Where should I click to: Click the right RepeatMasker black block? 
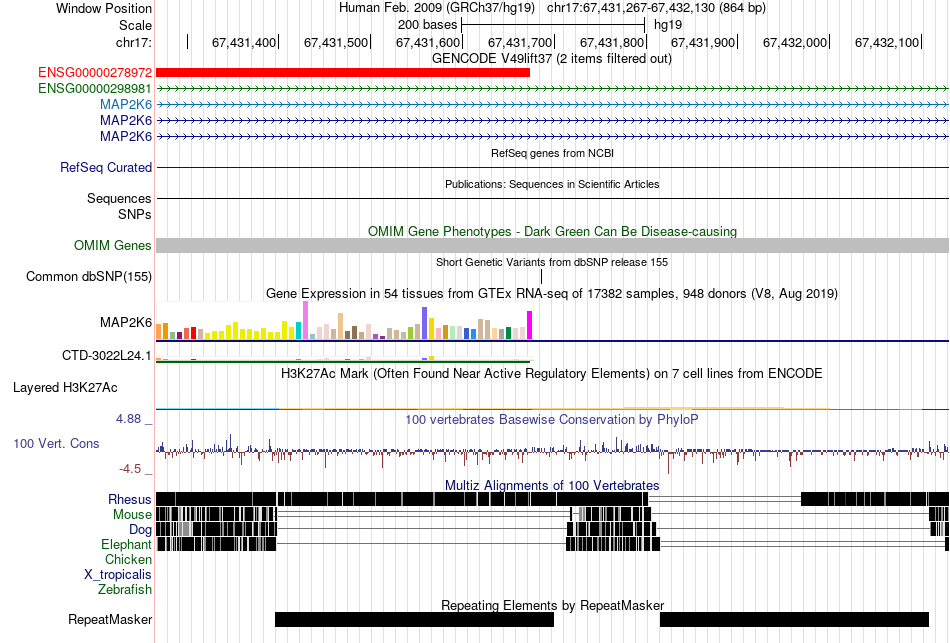coord(794,619)
